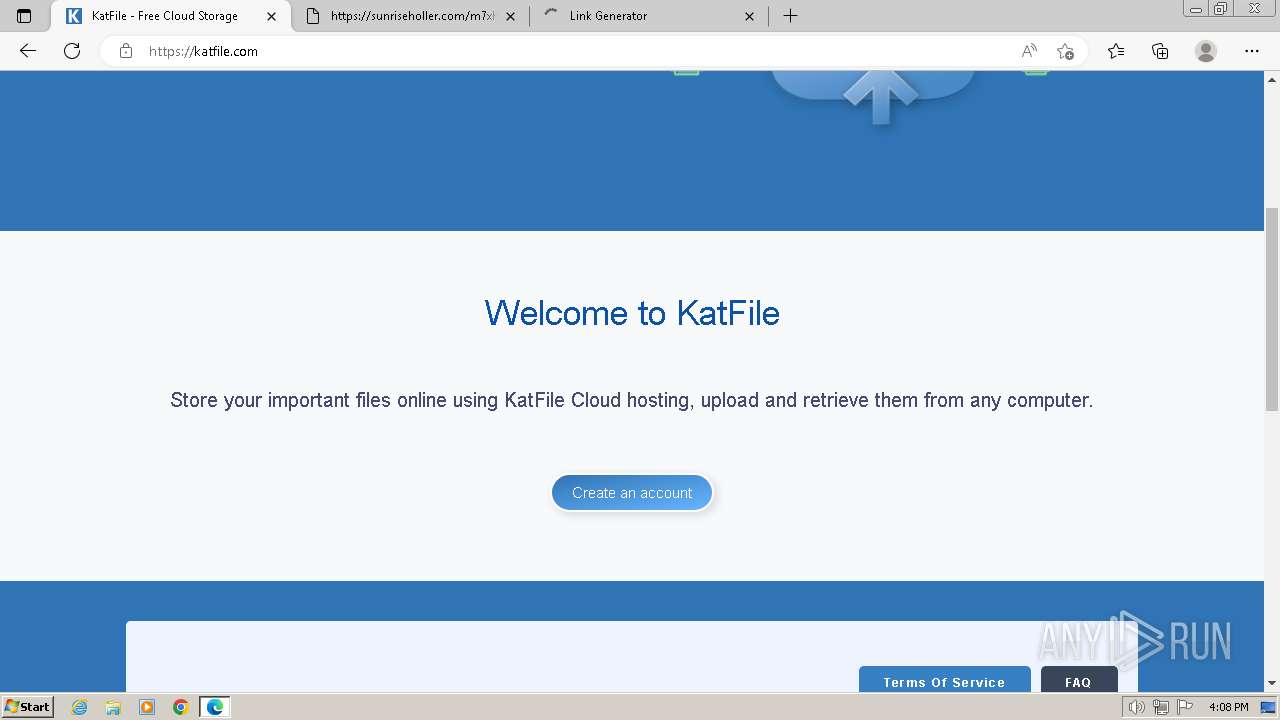Switch to the Link Generator tab
The height and width of the screenshot is (720, 1280).
pos(650,16)
